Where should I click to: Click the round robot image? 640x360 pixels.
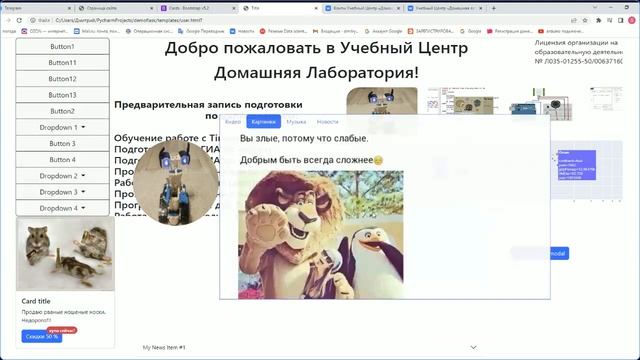tap(176, 182)
